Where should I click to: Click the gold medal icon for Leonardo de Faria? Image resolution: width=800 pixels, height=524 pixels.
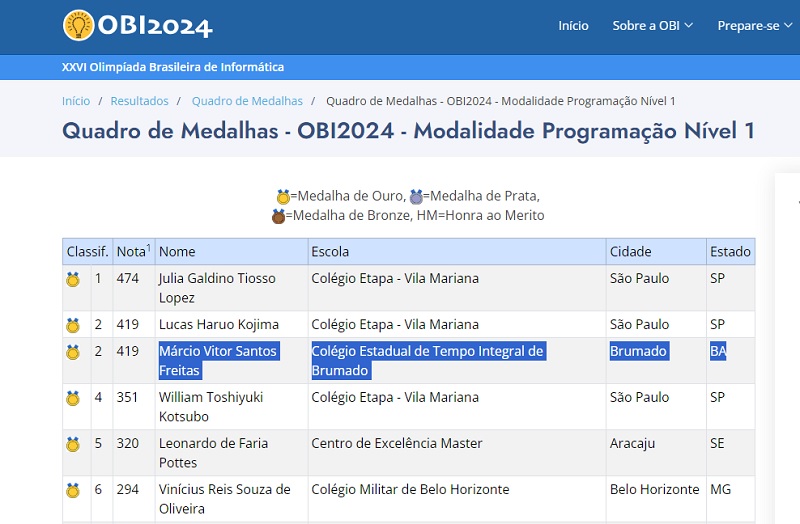[73, 444]
